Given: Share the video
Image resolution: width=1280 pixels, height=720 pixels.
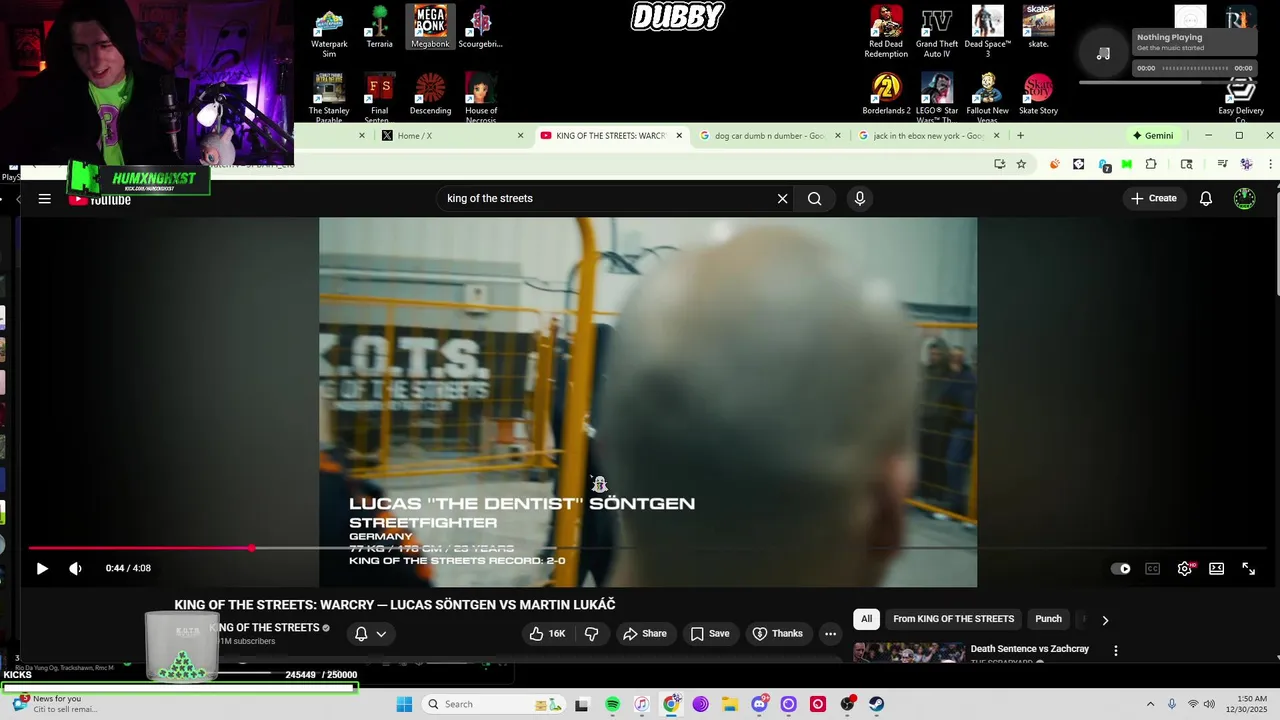Looking at the screenshot, I should pos(644,634).
